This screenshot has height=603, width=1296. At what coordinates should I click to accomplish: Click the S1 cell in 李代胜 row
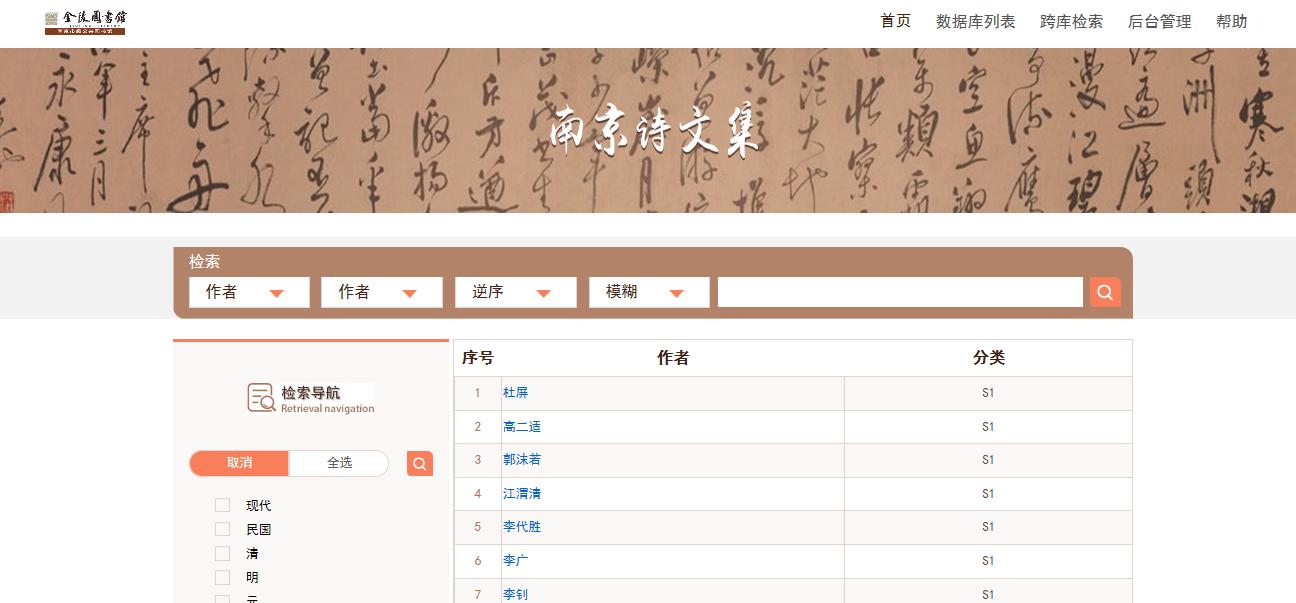[x=988, y=527]
